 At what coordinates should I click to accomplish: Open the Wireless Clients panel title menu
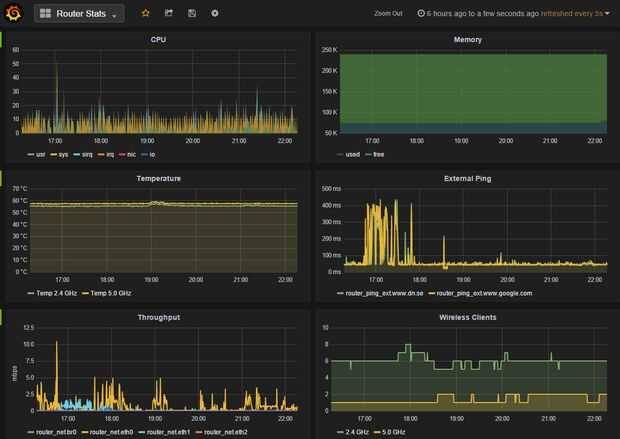[x=467, y=317]
